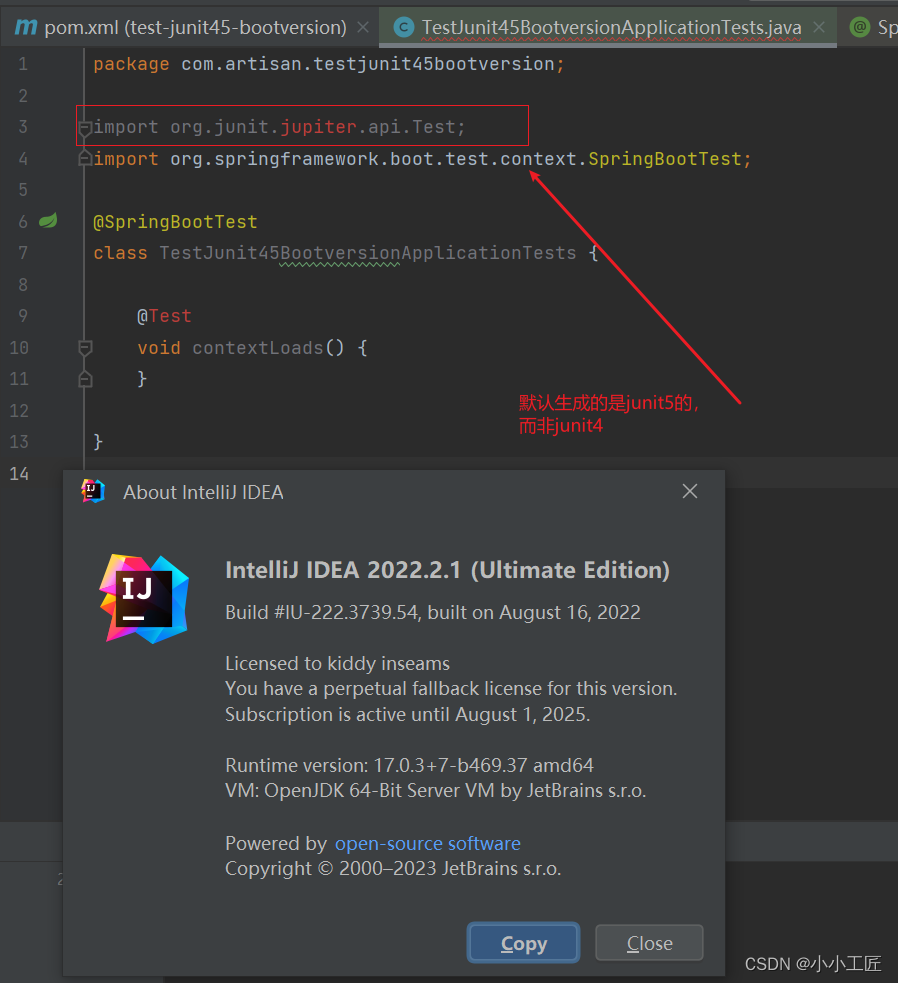Click the Runtime version 17.0.3+7-b469.37 line

[409, 765]
